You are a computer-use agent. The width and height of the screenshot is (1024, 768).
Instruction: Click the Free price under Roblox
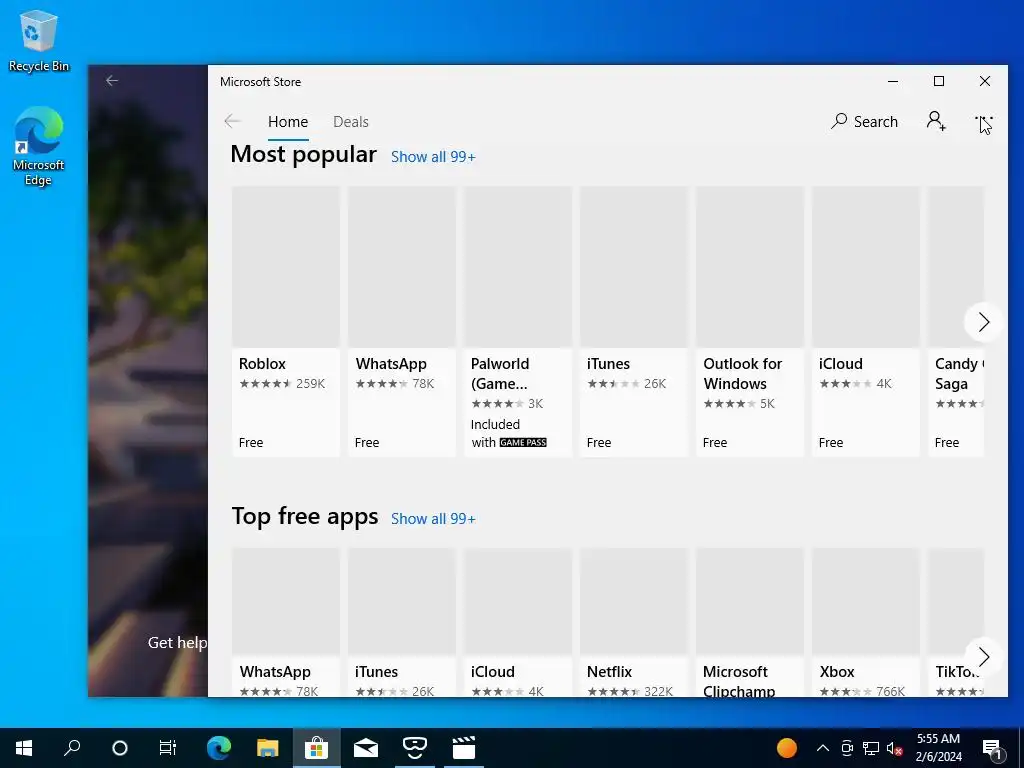pyautogui.click(x=251, y=443)
